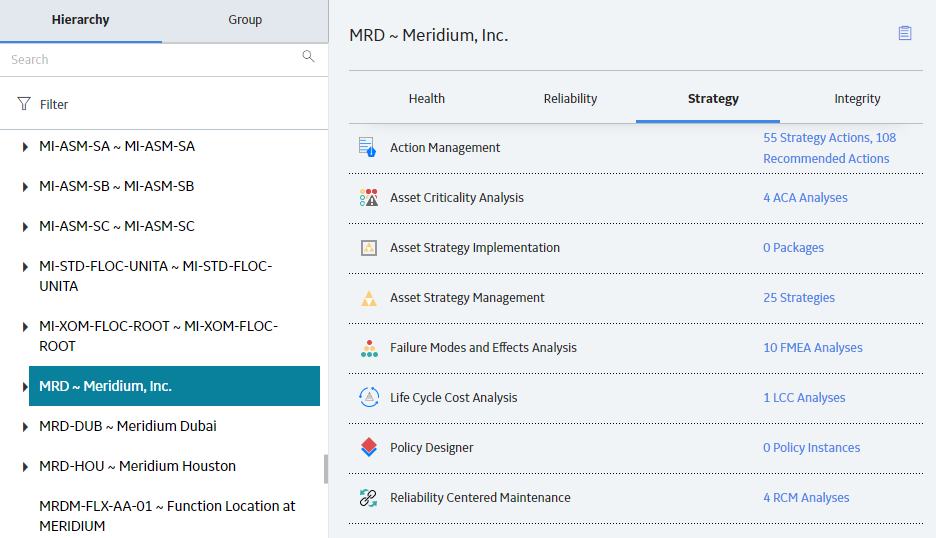Open the Integrity tab
This screenshot has width=936, height=538.
857,99
